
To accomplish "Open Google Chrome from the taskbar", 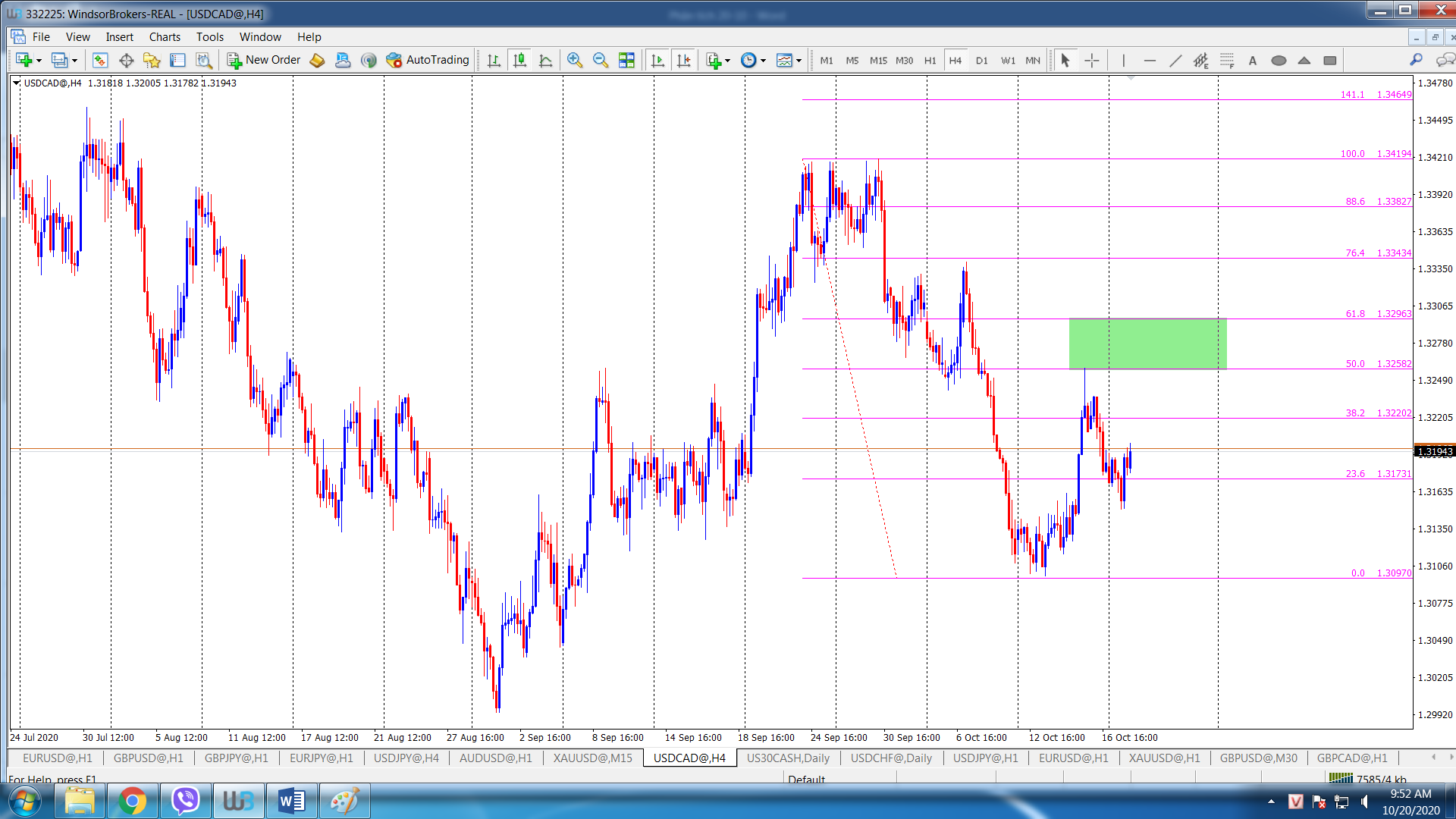I will click(x=132, y=801).
